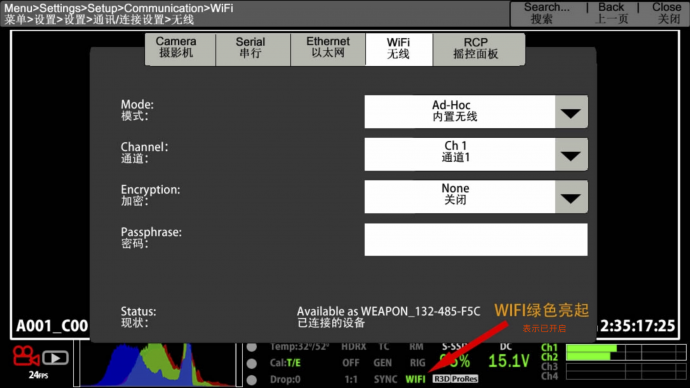
Task: Open the Serial communication tab
Action: pos(253,49)
